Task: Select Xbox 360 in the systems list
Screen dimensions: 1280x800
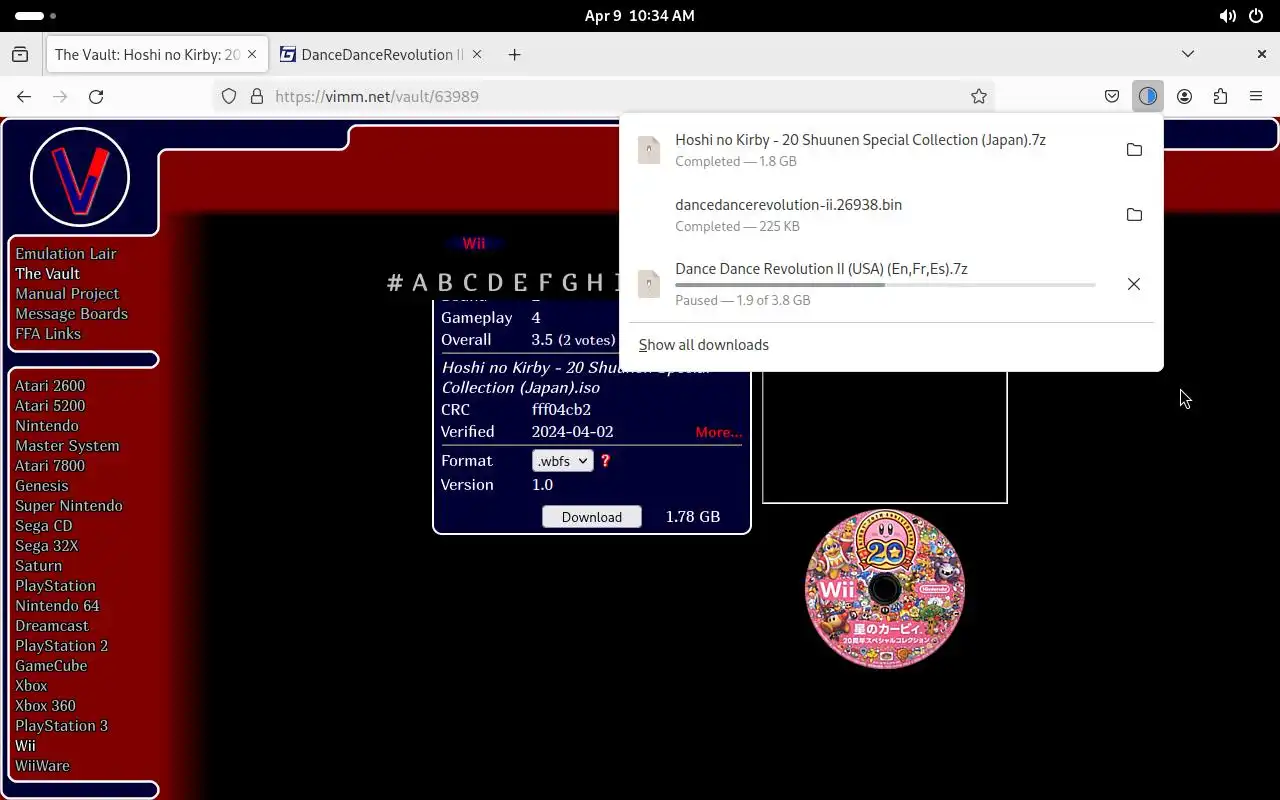Action: coord(45,706)
